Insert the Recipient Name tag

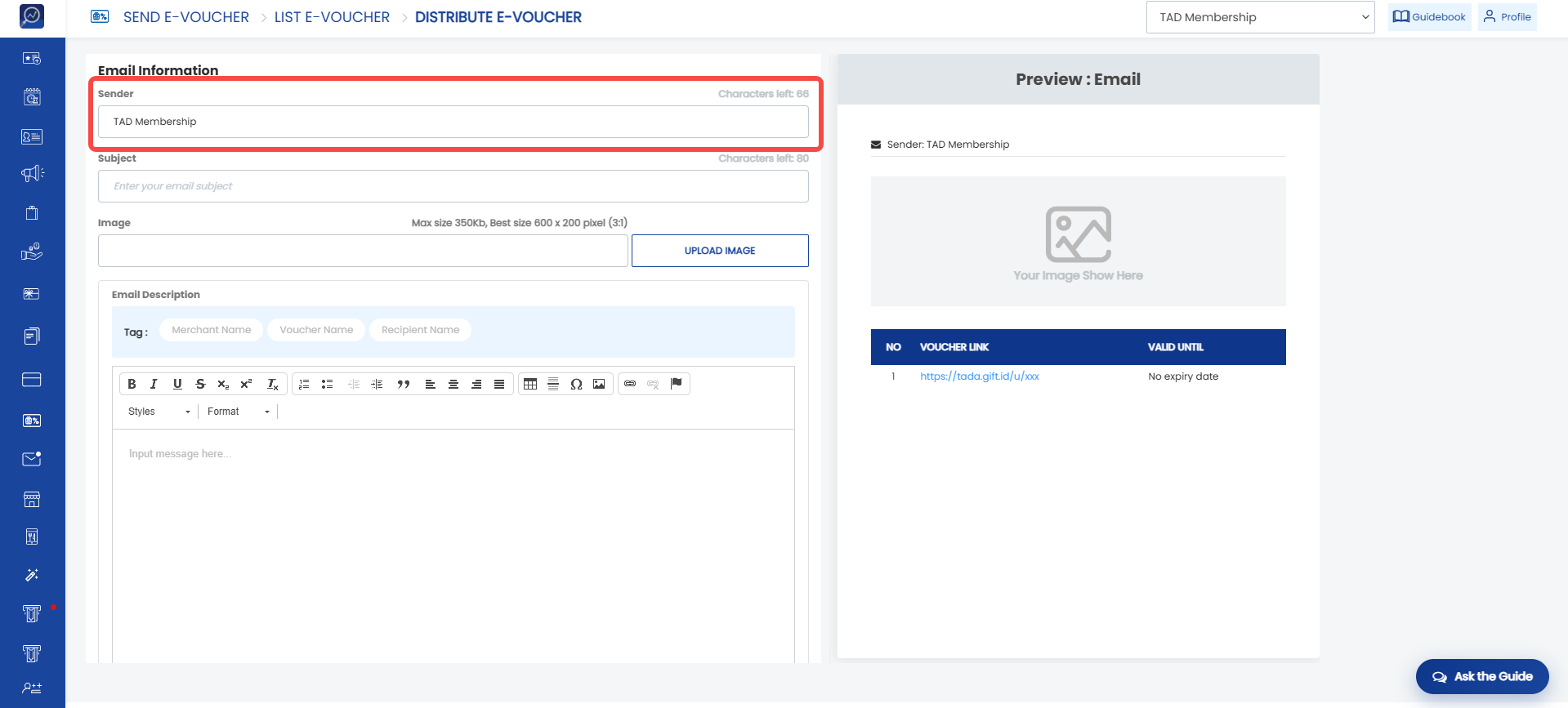coord(420,330)
